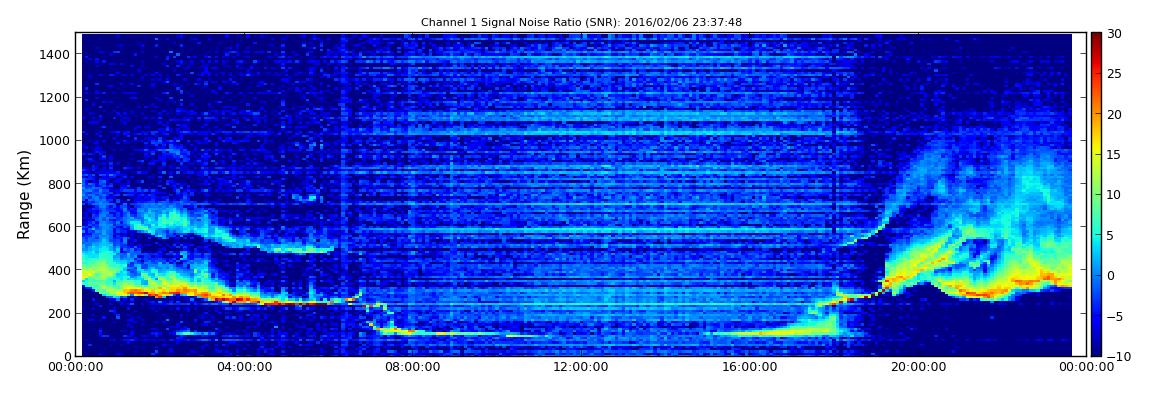
Task: Click colorbar tick label −5
Action: point(1115,316)
